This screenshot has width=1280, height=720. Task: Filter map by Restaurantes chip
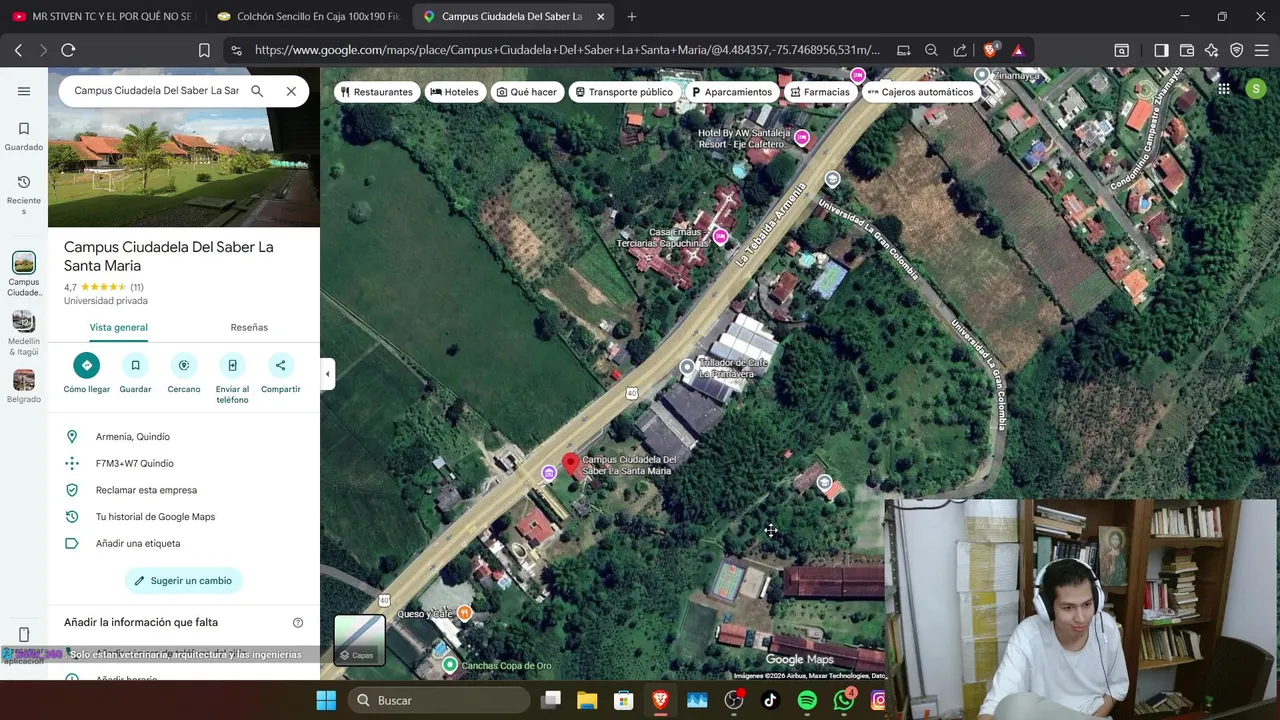click(376, 92)
